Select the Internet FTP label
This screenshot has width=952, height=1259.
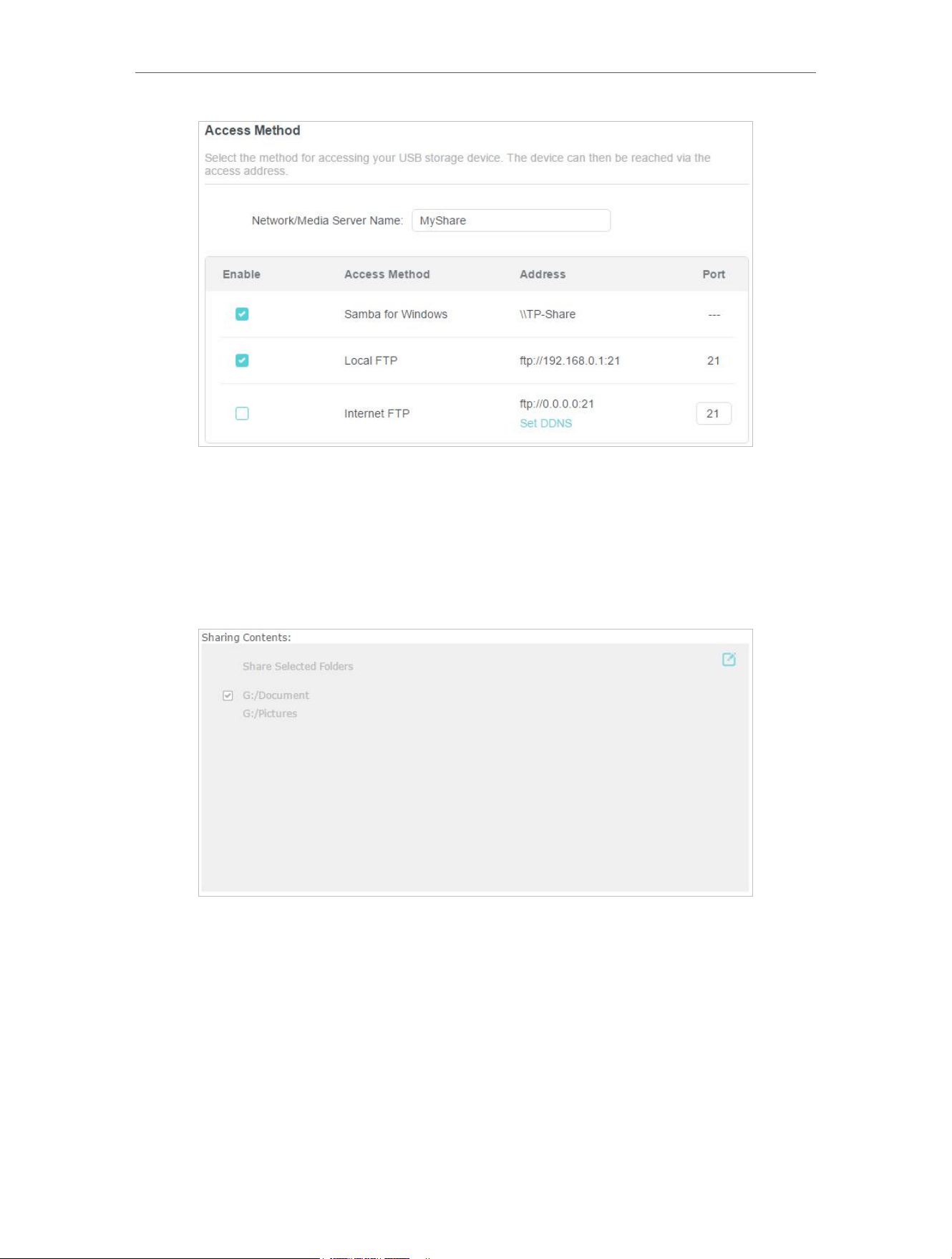click(x=377, y=414)
